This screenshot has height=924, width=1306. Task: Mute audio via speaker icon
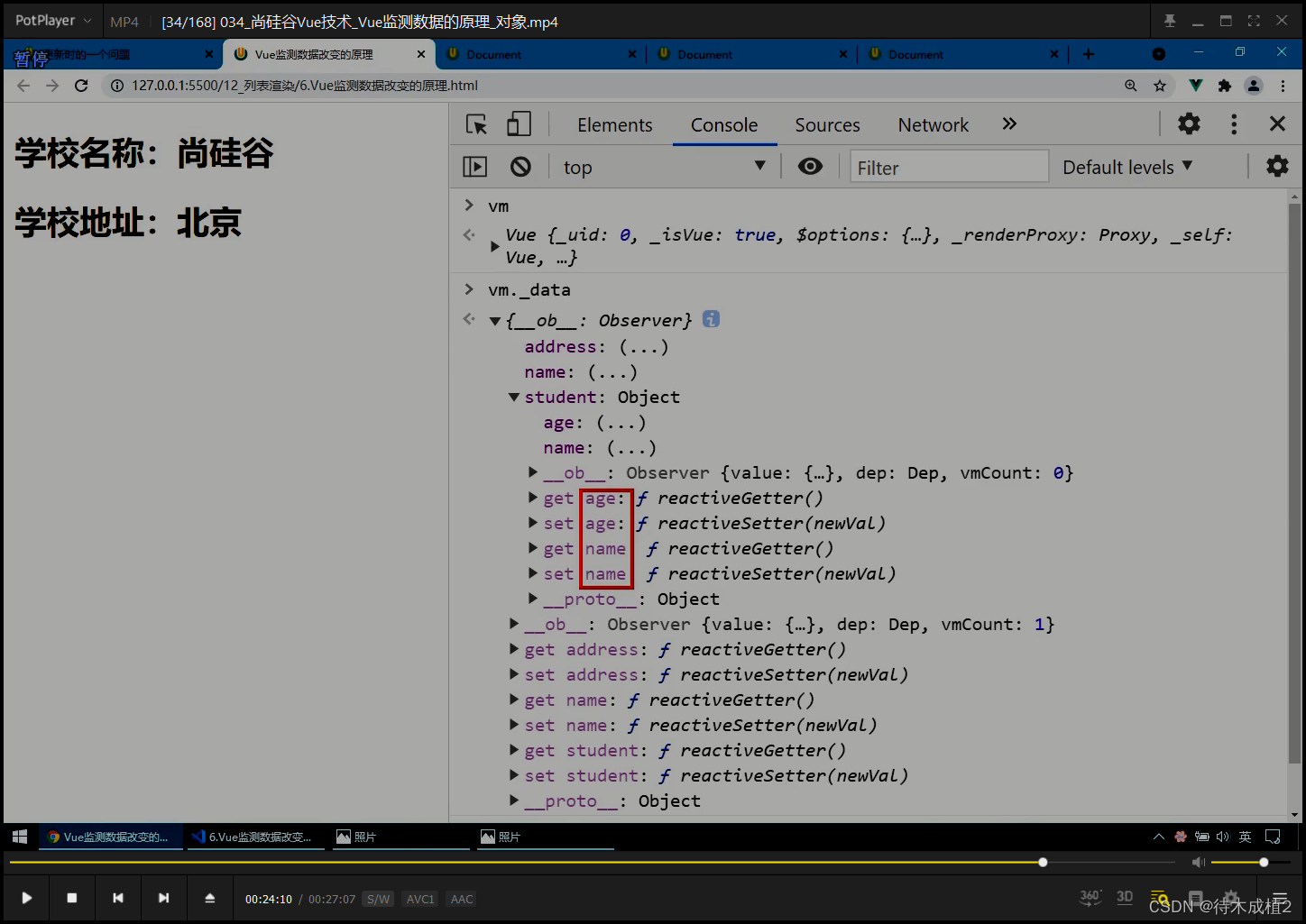[1198, 863]
